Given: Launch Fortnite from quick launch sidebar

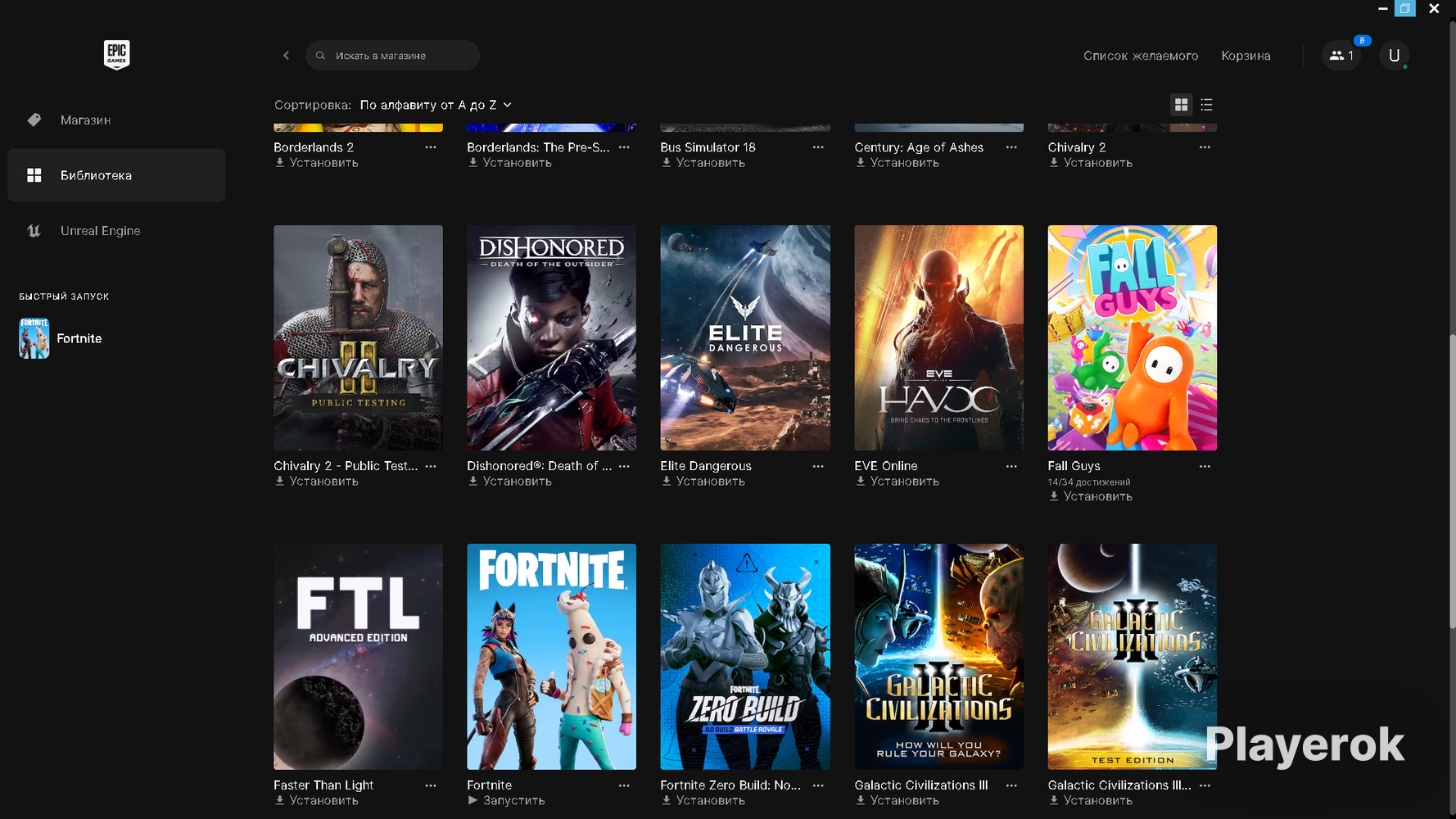Looking at the screenshot, I should [x=61, y=338].
